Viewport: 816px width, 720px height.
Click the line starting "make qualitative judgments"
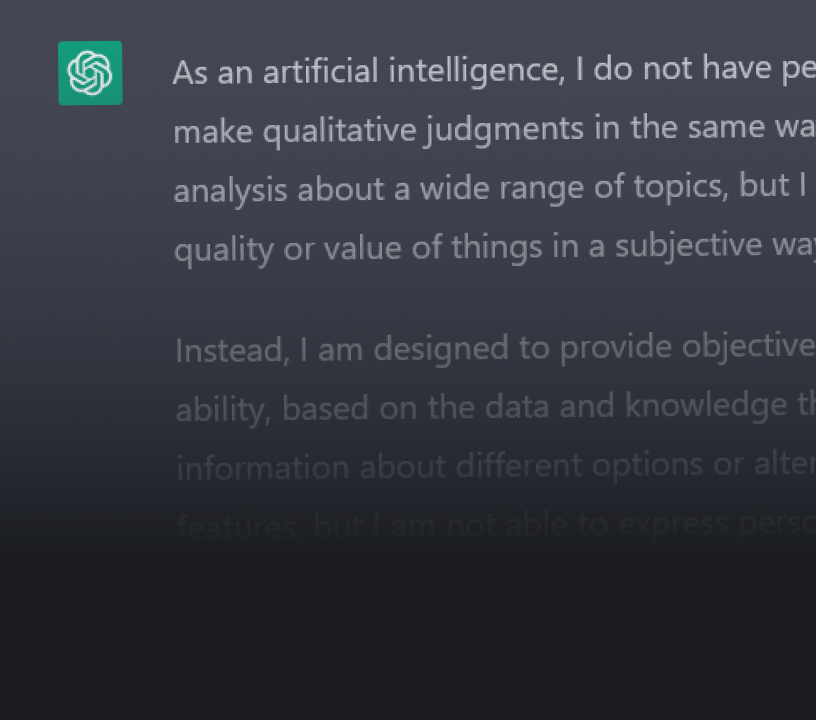point(494,130)
